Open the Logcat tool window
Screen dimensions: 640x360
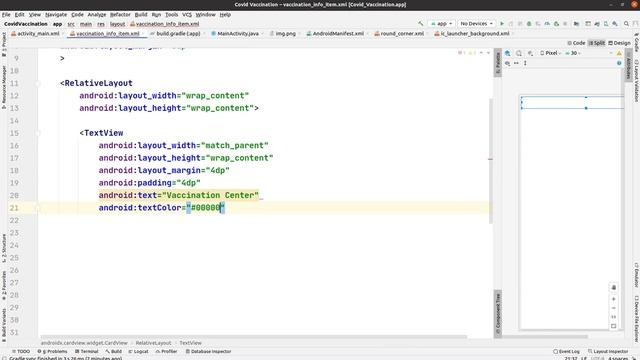[138, 351]
